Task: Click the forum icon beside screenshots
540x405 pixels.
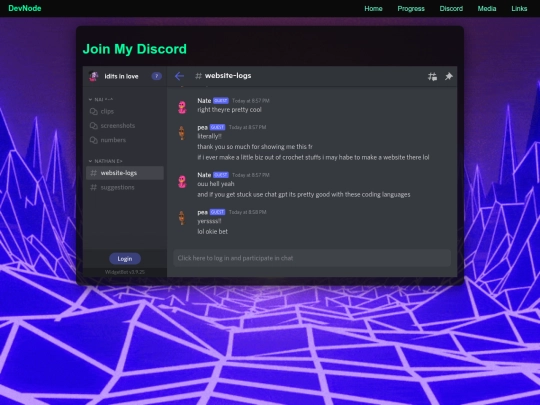Action: tap(93, 126)
